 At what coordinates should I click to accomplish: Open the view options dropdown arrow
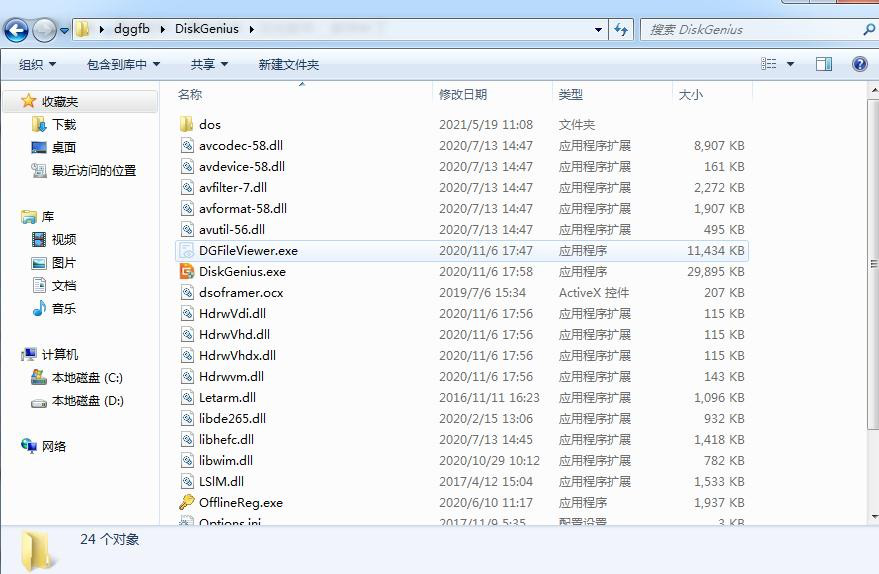click(x=790, y=64)
